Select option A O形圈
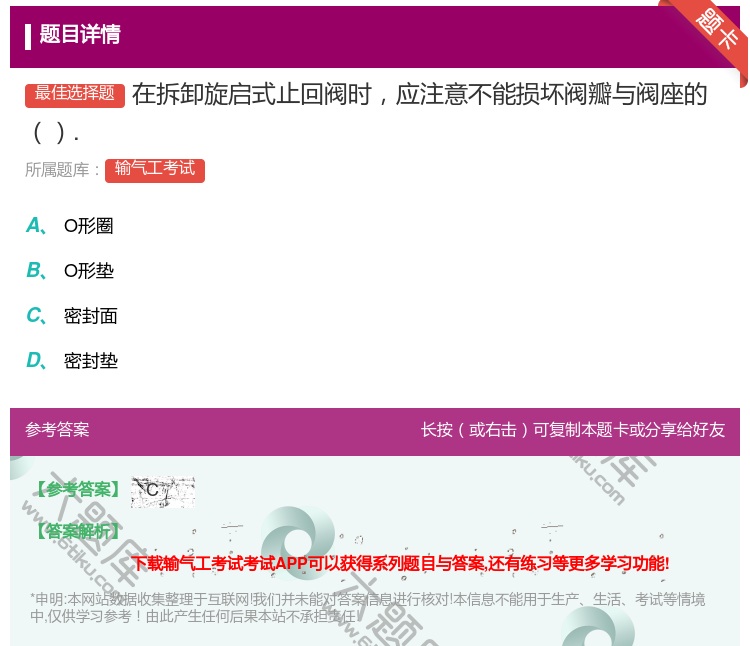The image size is (750, 646). (x=70, y=226)
